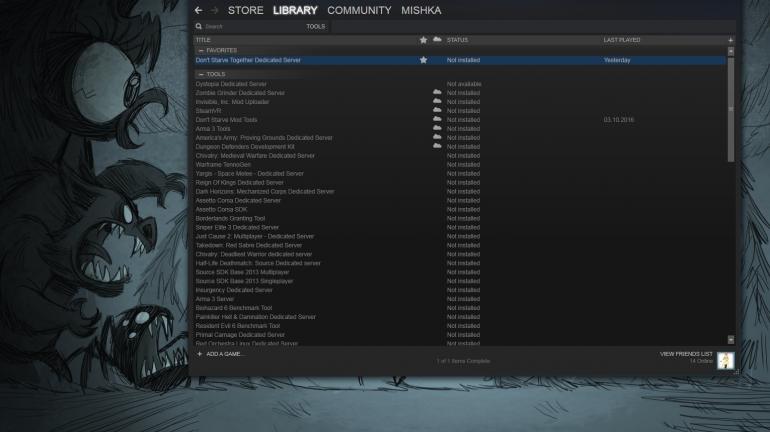
Task: Click the list scrollbar thumb
Action: [731, 109]
